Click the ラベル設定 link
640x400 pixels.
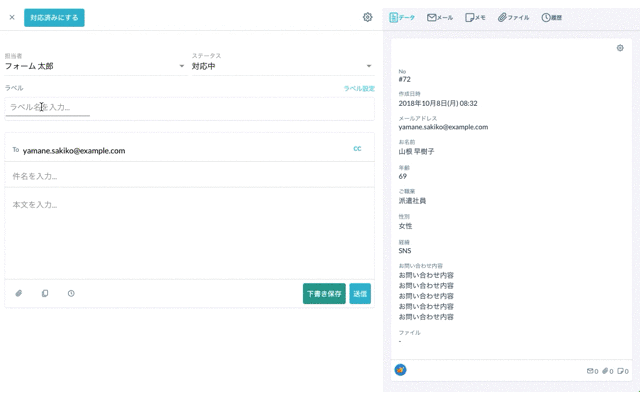[359, 88]
